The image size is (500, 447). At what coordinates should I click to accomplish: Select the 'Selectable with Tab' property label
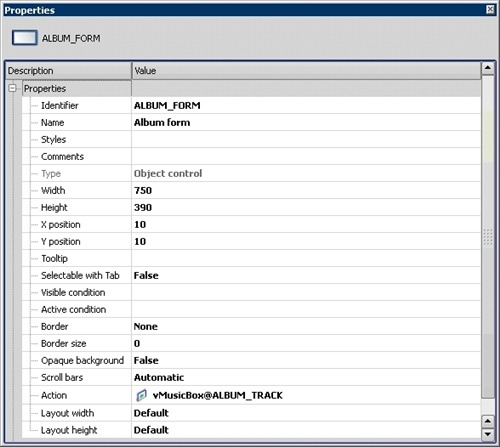80,275
